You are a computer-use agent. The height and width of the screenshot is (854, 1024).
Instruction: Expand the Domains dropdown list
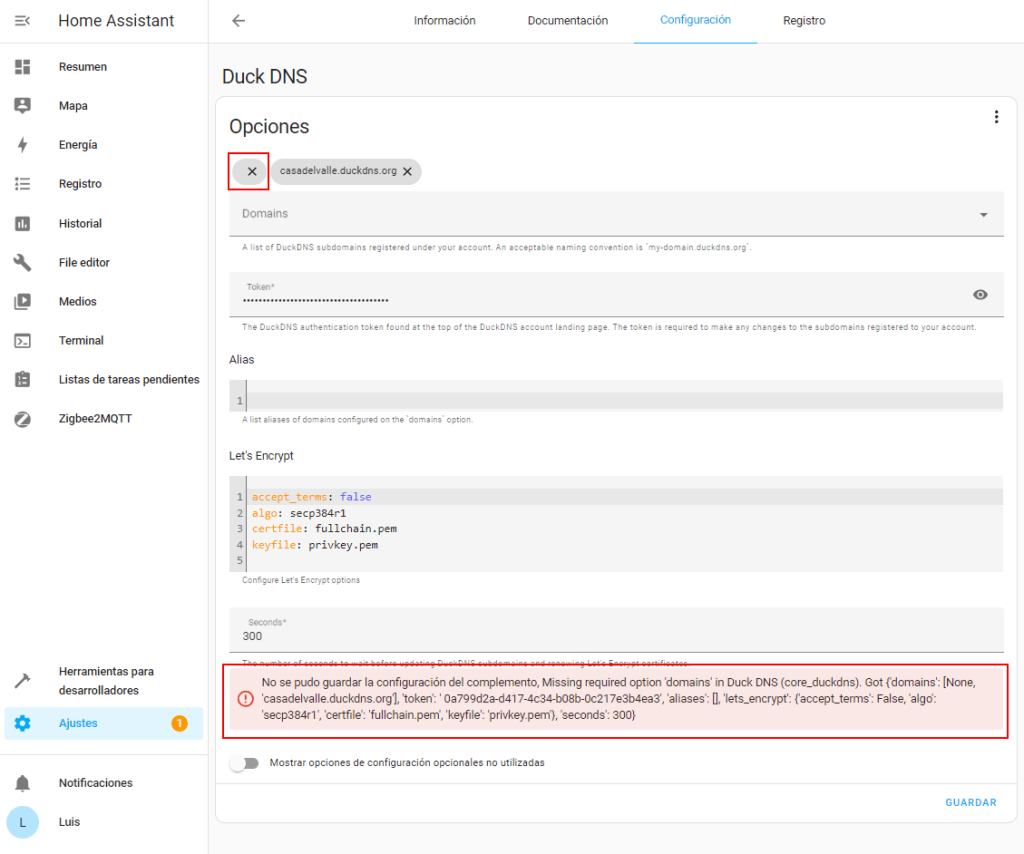click(983, 214)
